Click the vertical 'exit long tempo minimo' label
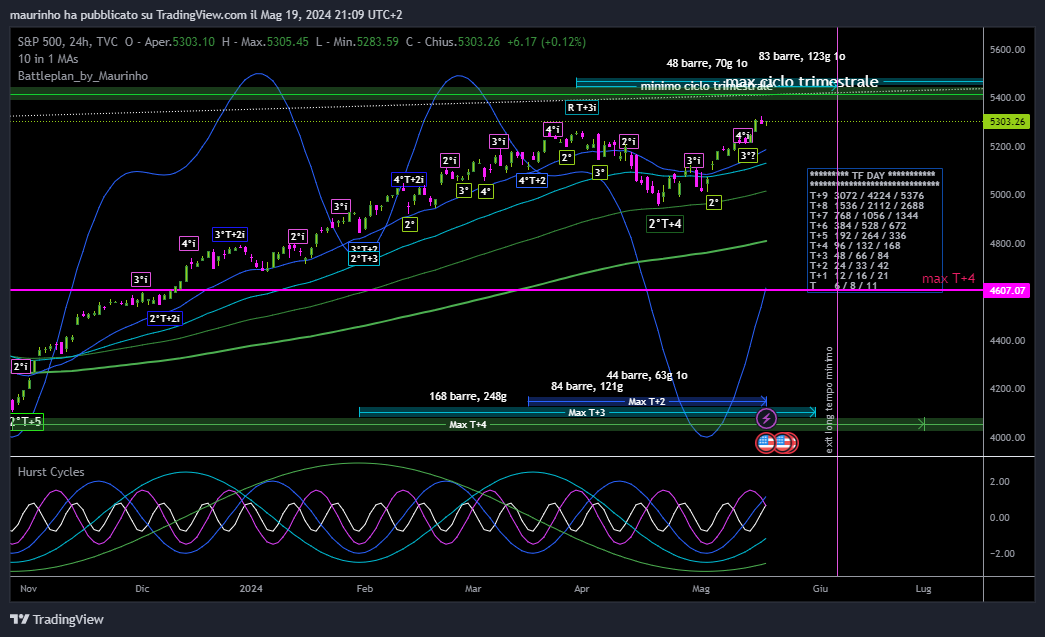Viewport: 1045px width, 637px height. 829,400
